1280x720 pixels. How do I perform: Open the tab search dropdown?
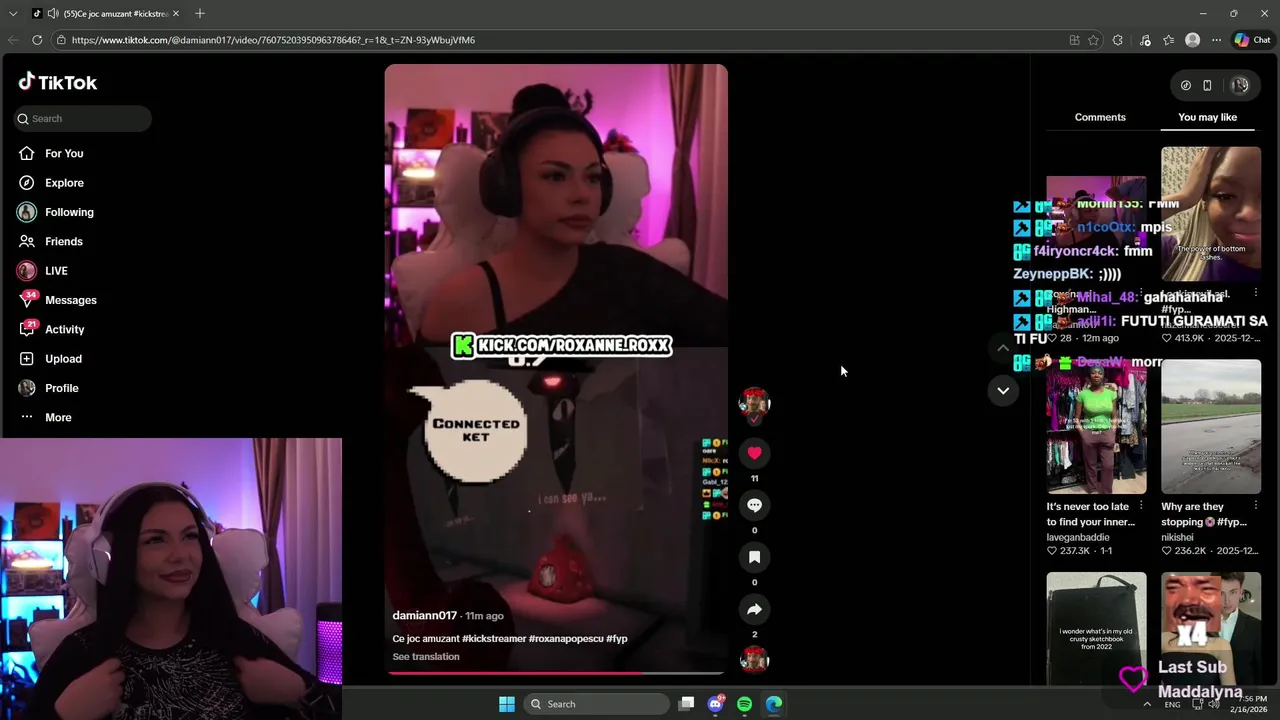[x=13, y=13]
